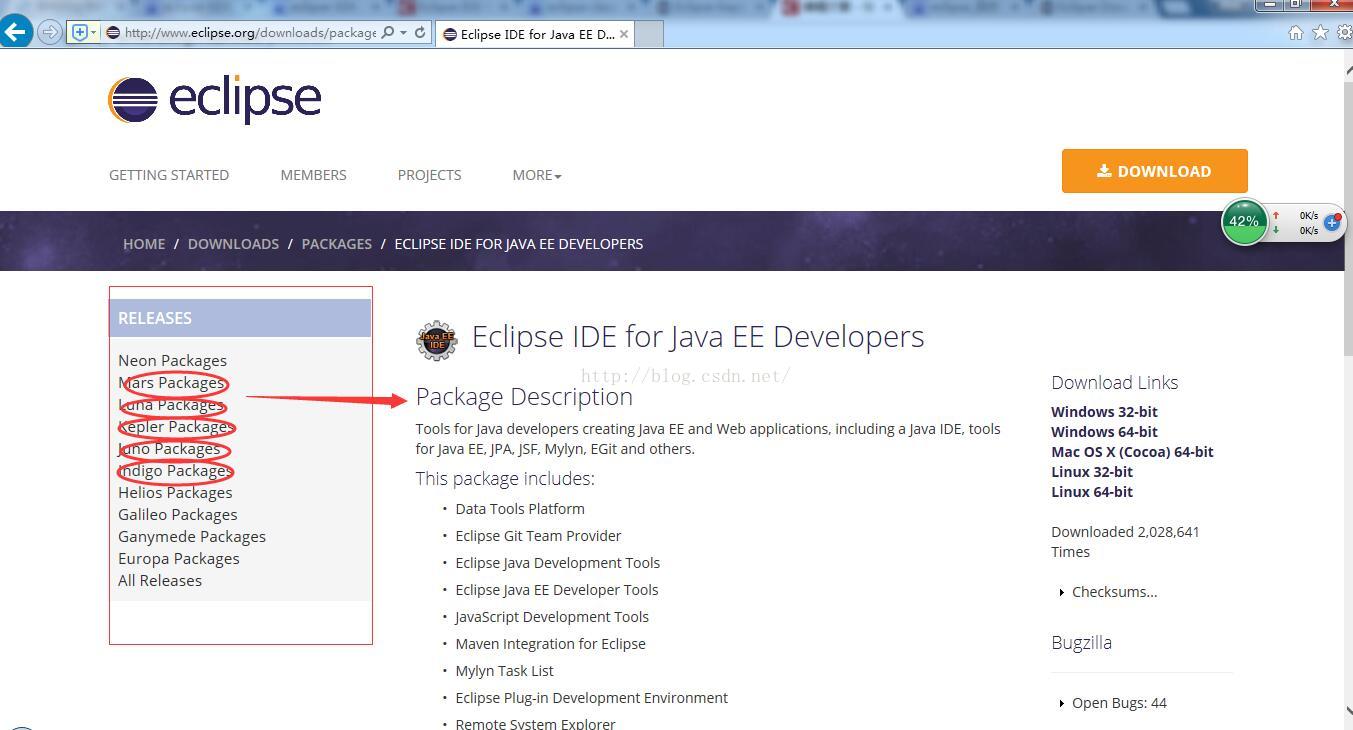Viewport: 1353px width, 730px height.
Task: Open a new blank tab
Action: [x=649, y=33]
